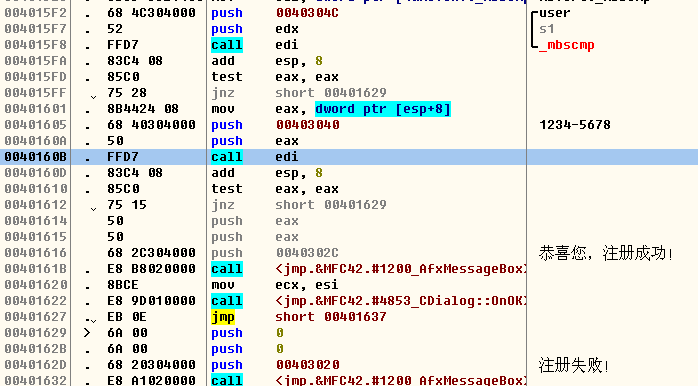Click hex bytes E8 A1020000
This screenshot has height=386, width=698.
151,381
